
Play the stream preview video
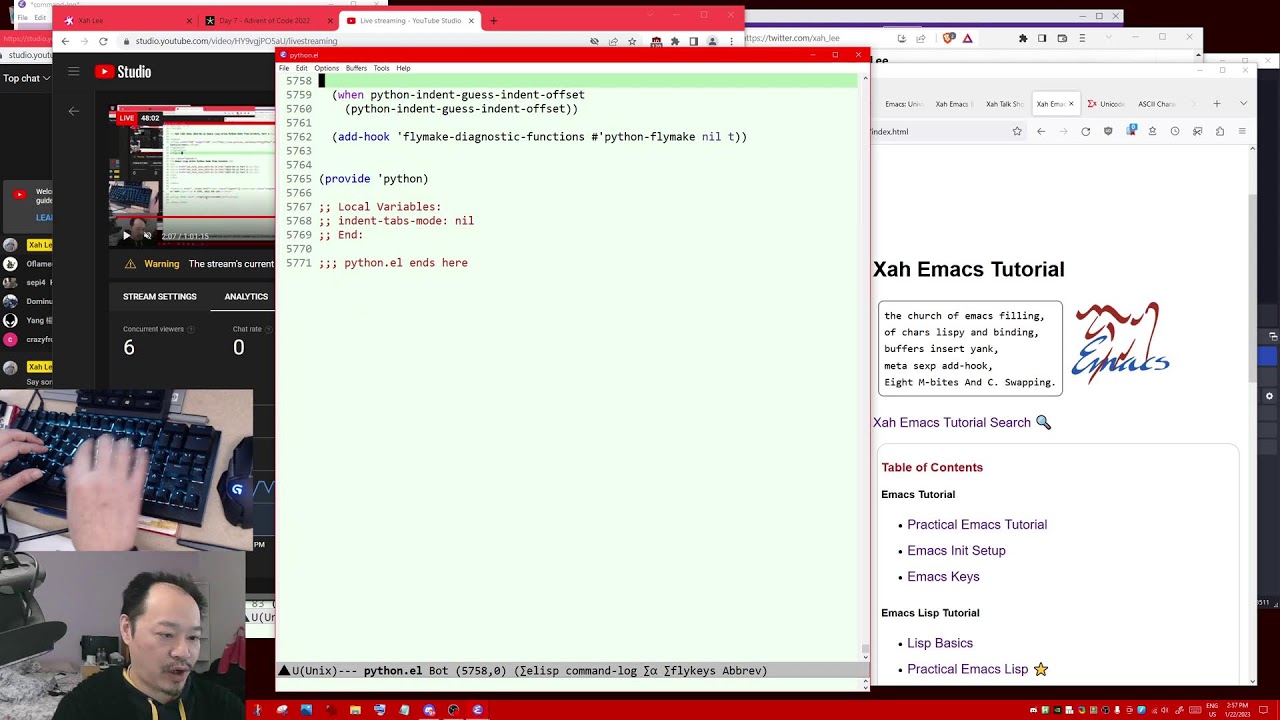[126, 236]
